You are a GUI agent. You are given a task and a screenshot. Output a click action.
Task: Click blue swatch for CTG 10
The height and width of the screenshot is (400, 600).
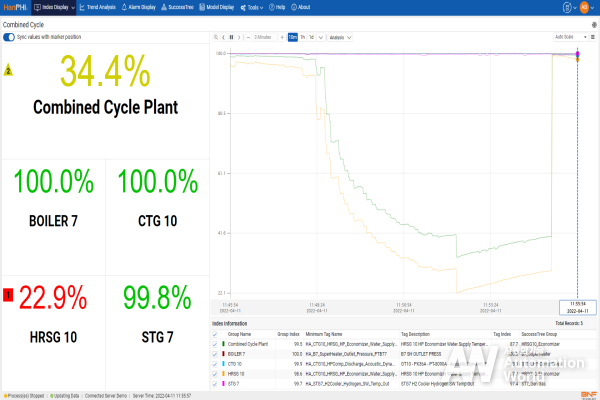pos(223,364)
